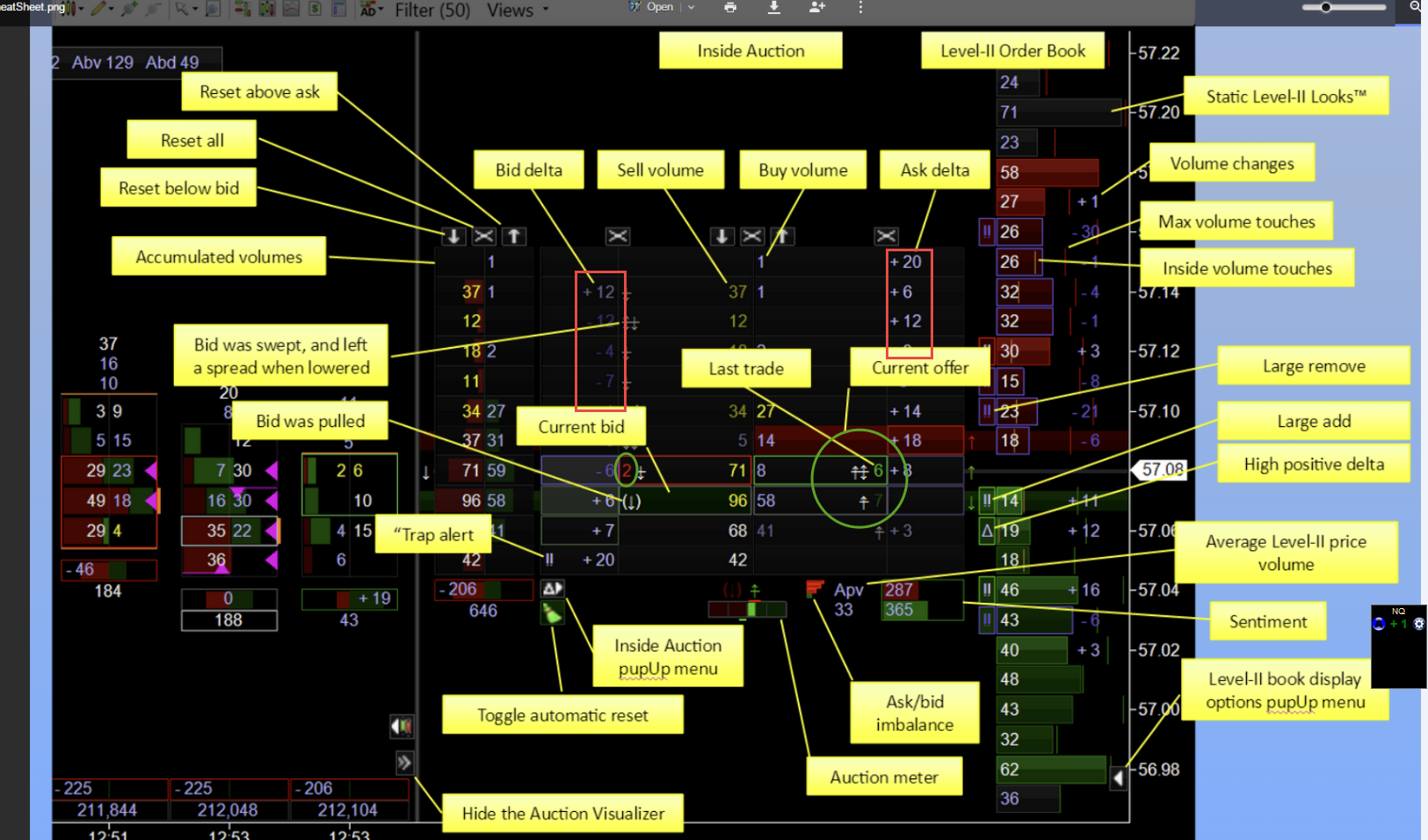
Task: Click the double exclamation trap alert icon
Action: pos(549,559)
